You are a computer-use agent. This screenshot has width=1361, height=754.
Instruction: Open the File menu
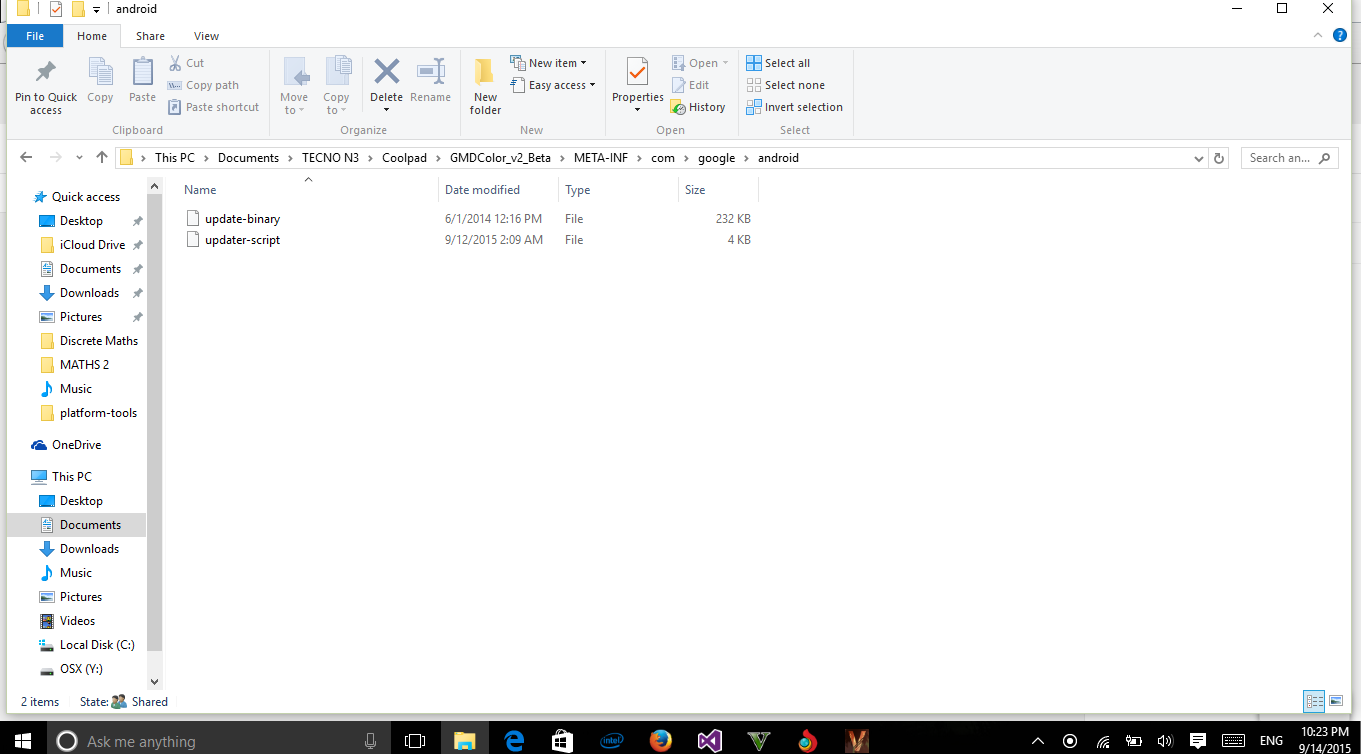pyautogui.click(x=34, y=35)
